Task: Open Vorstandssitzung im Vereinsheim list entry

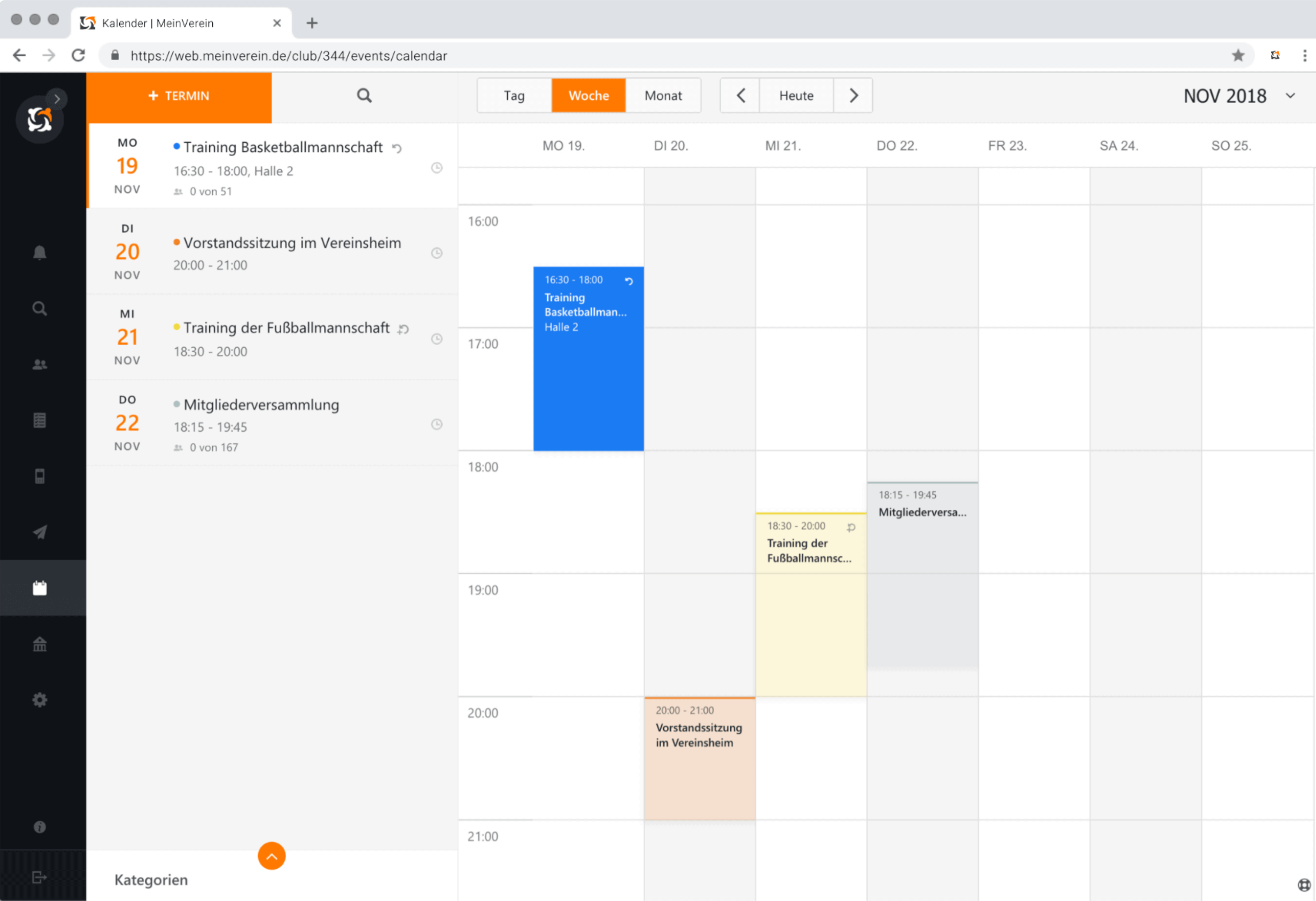Action: click(x=273, y=252)
